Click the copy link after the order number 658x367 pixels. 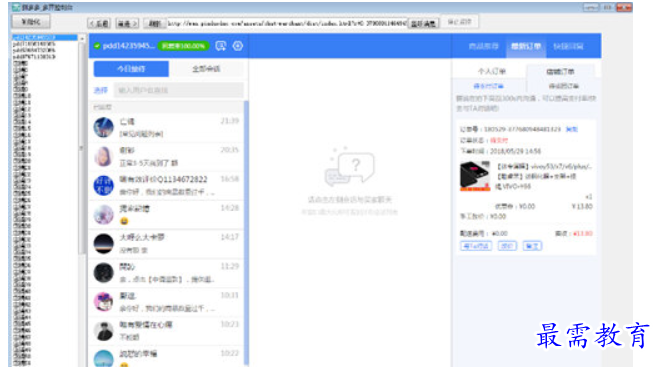click(x=572, y=129)
